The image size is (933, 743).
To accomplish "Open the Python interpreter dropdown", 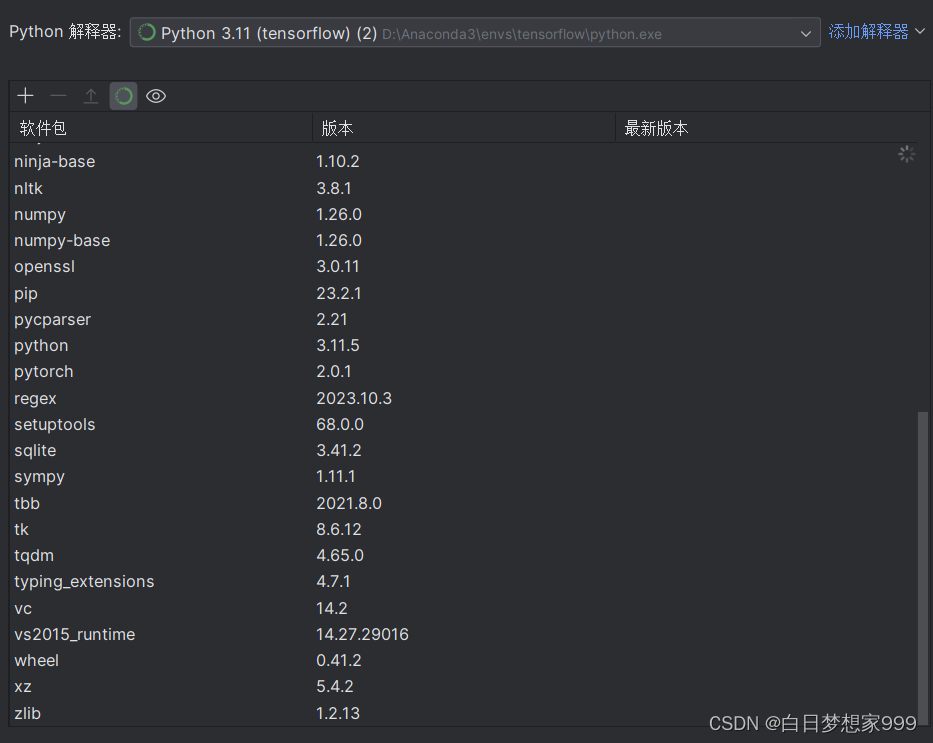I will [475, 33].
